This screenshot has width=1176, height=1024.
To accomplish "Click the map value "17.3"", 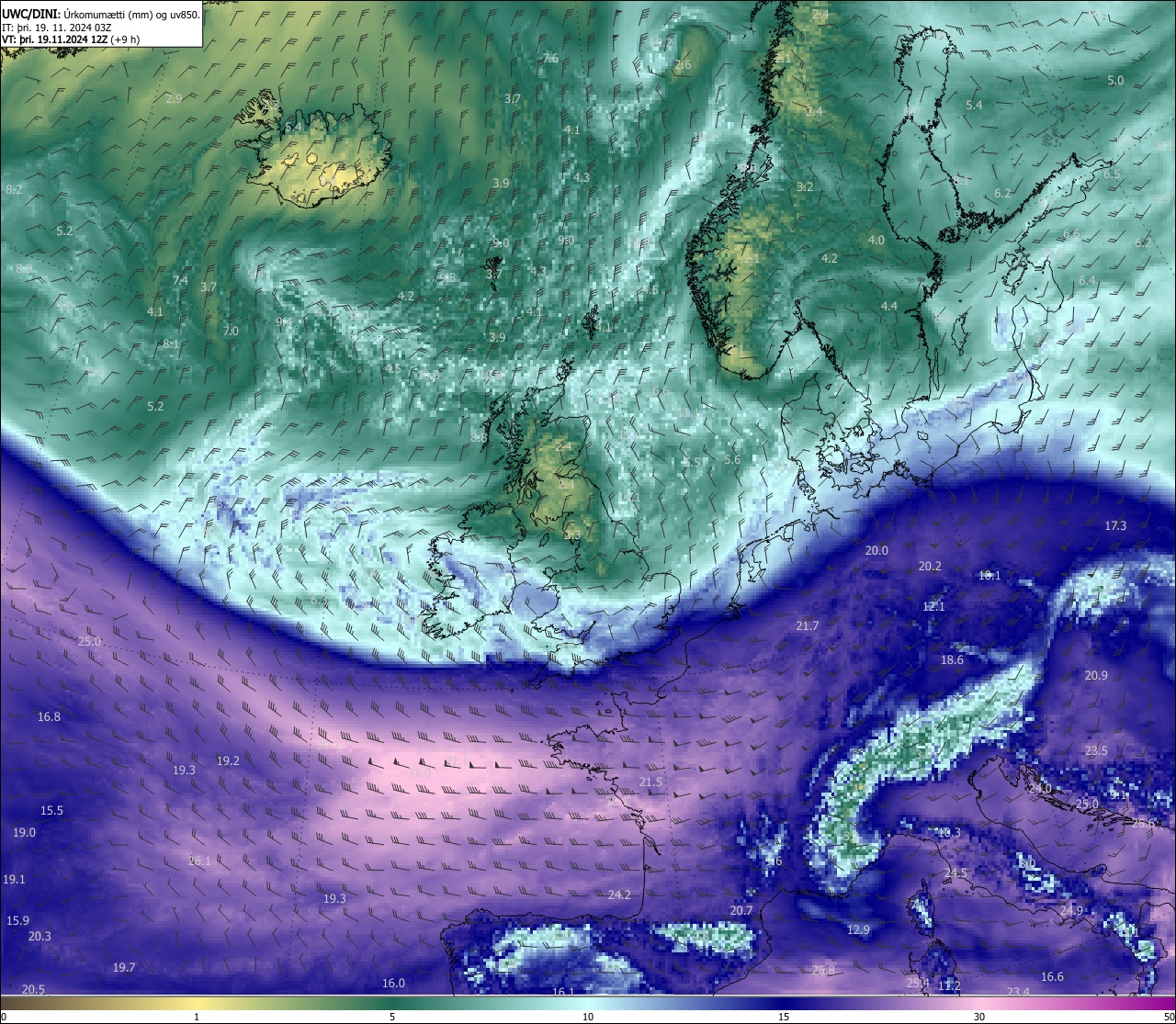I will click(x=1115, y=525).
